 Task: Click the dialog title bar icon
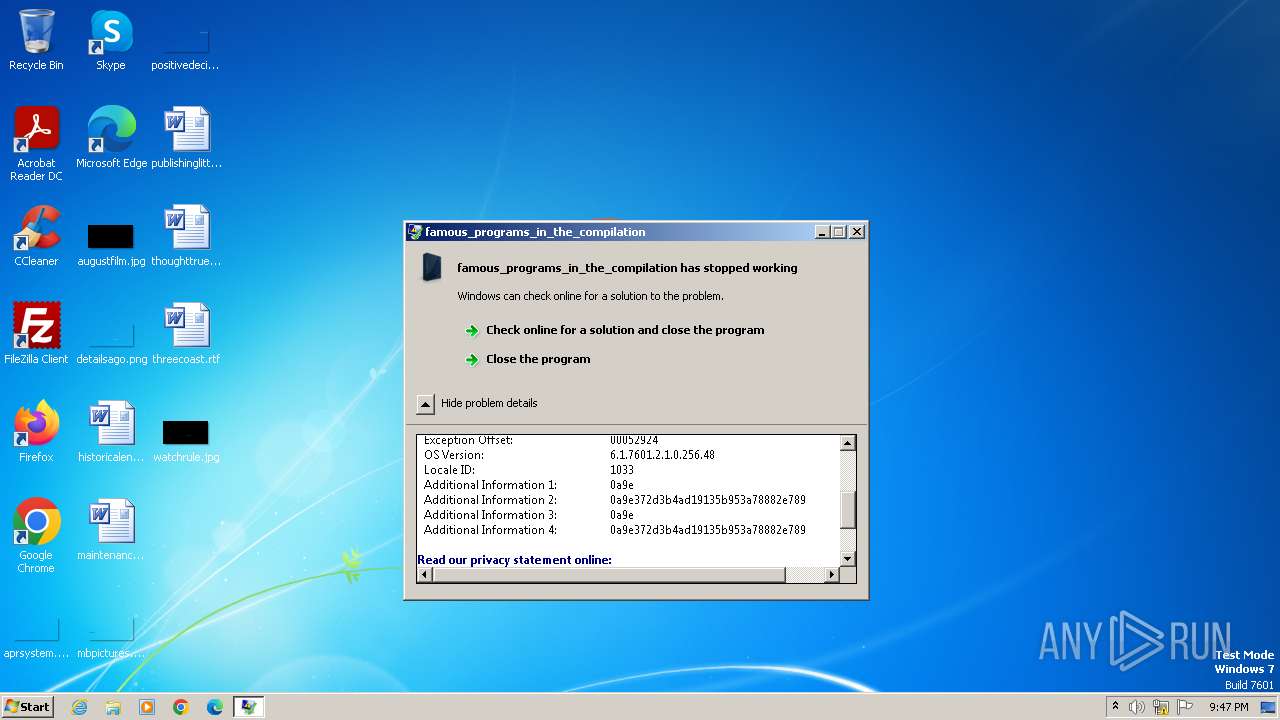tap(415, 232)
